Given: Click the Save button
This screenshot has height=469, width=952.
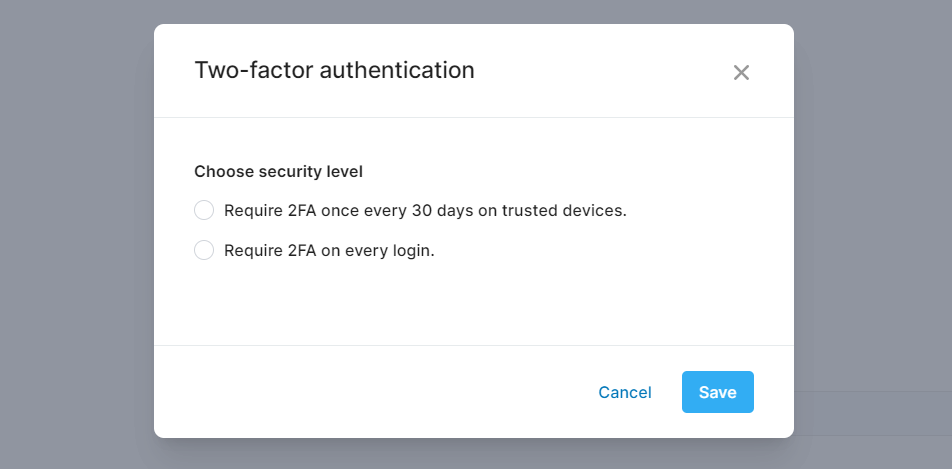Looking at the screenshot, I should 717,392.
